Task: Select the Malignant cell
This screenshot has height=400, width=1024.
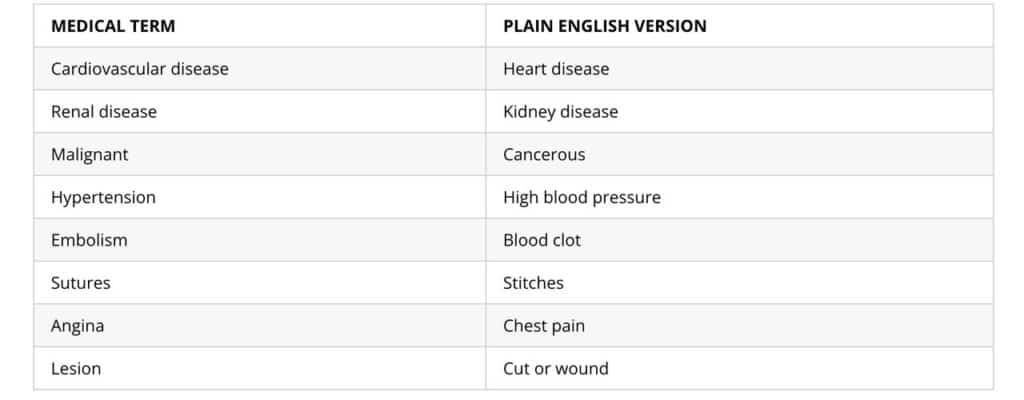Action: coord(90,155)
